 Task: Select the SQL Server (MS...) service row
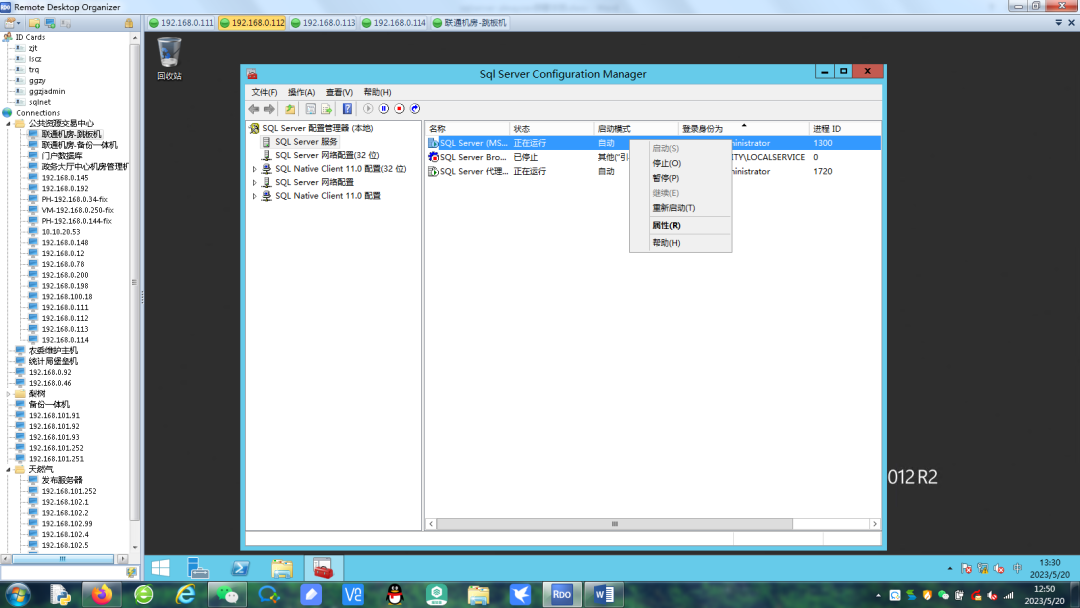pyautogui.click(x=653, y=143)
